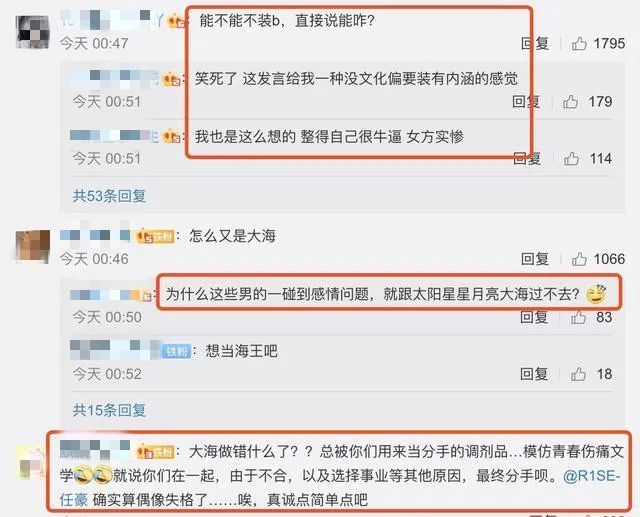Click the 铁粉 badge beside 怎么又是大海

pos(155,236)
